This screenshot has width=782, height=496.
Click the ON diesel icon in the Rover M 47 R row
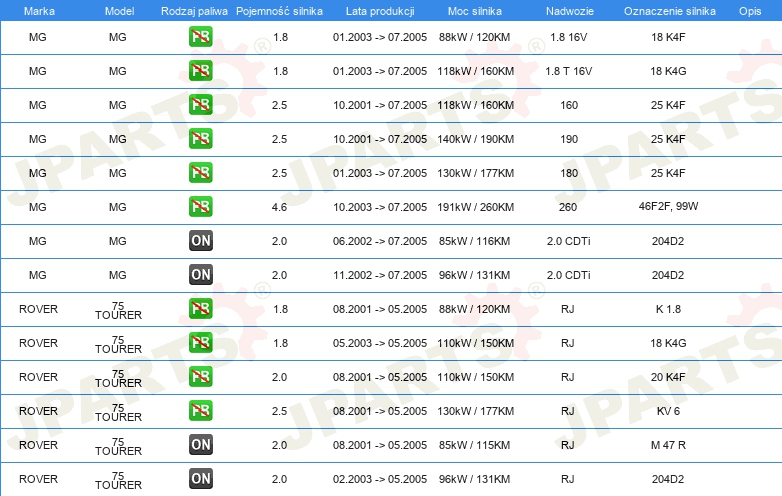pos(200,445)
